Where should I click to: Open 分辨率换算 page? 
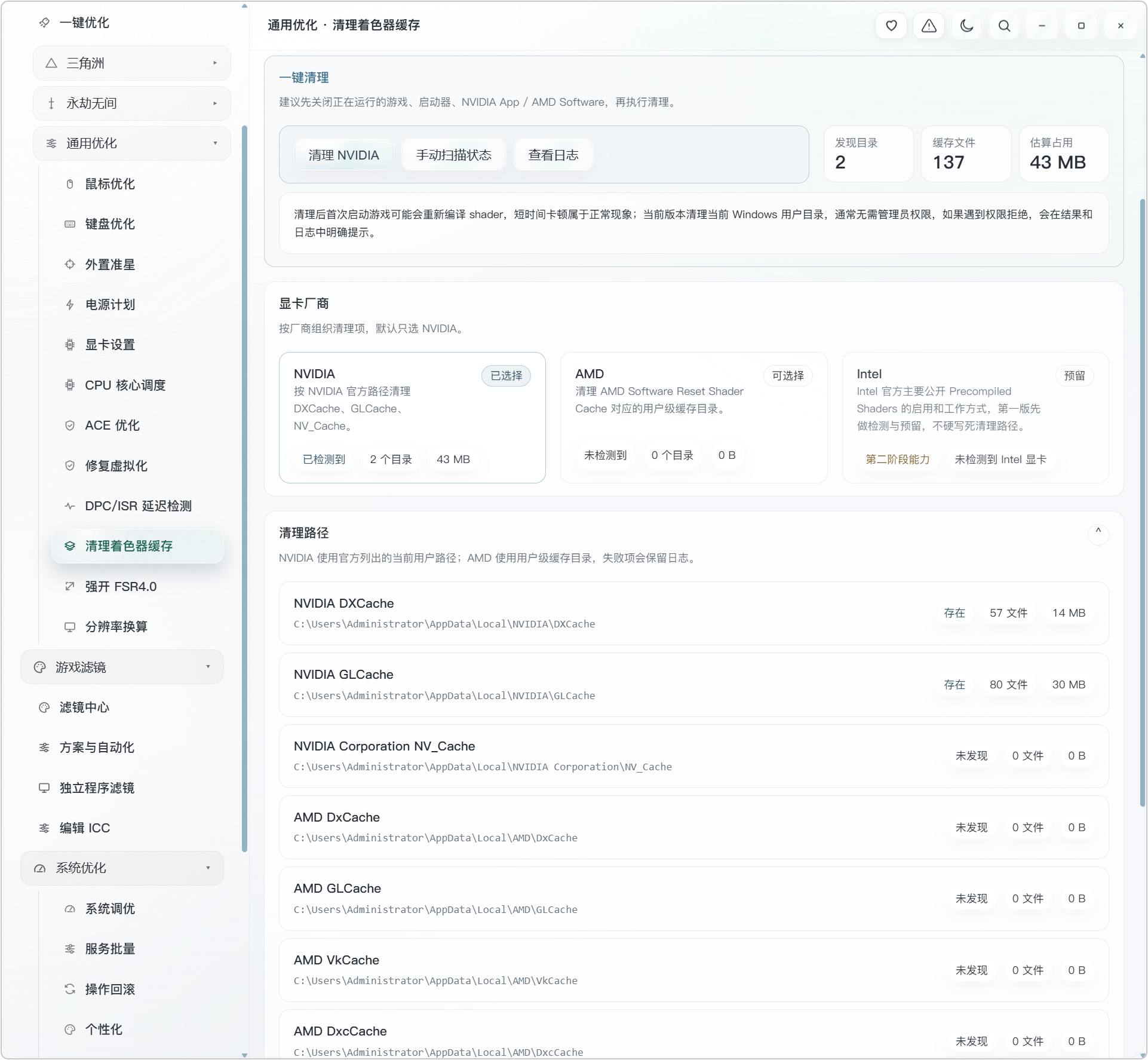point(137,627)
